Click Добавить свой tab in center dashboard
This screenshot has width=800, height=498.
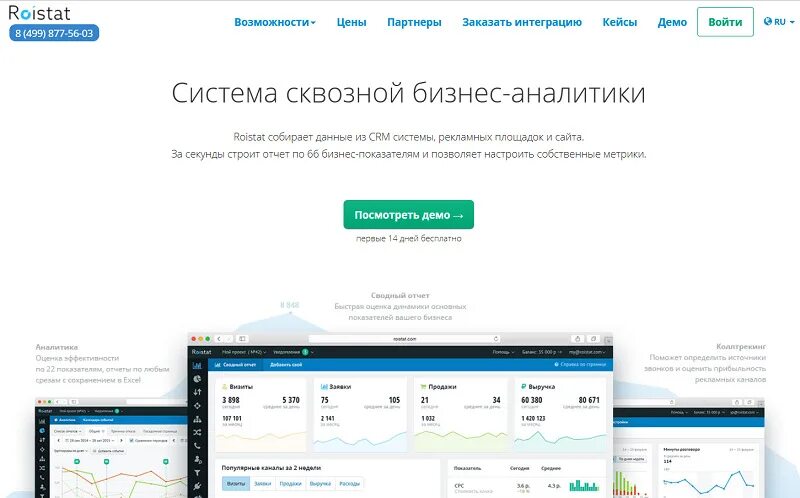tap(286, 365)
